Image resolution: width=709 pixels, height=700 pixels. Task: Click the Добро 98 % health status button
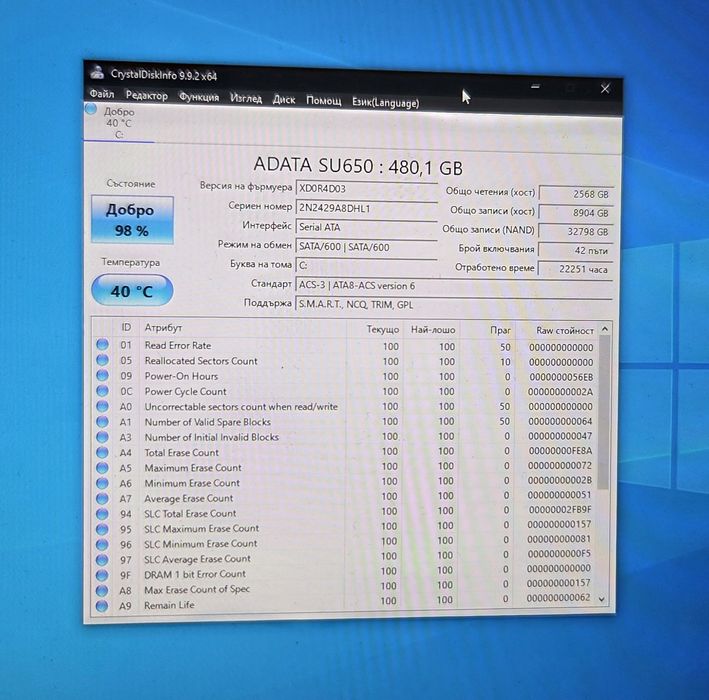coord(132,220)
